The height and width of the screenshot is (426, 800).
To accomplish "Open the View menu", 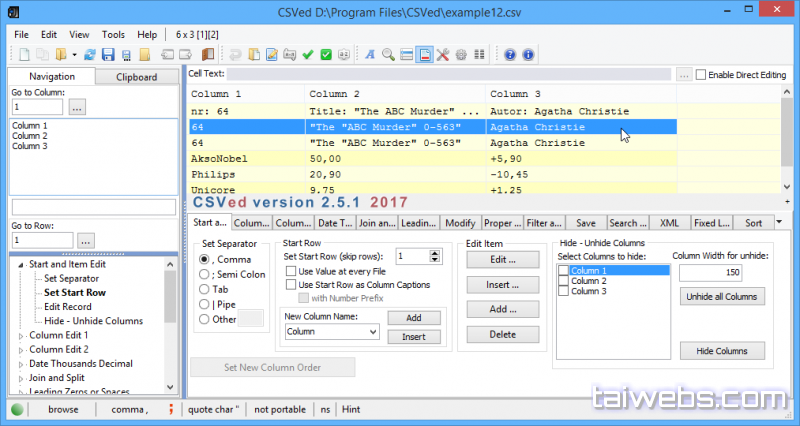I will tap(79, 35).
